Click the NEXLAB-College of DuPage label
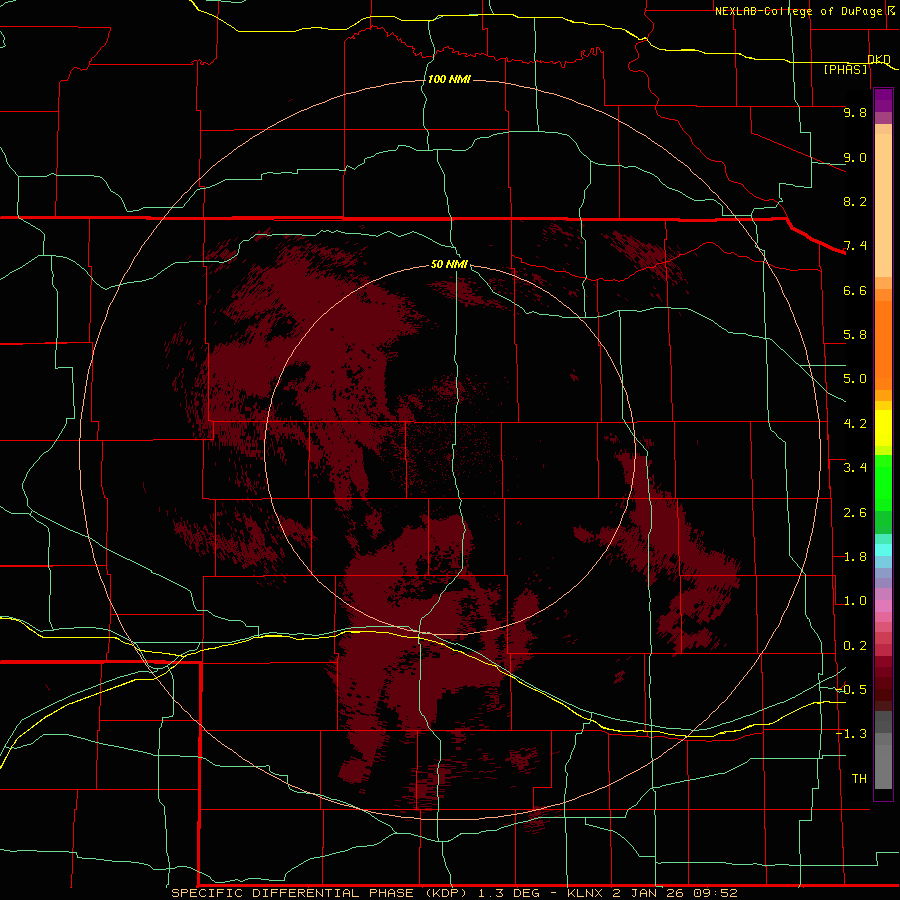This screenshot has width=900, height=900. click(800, 11)
